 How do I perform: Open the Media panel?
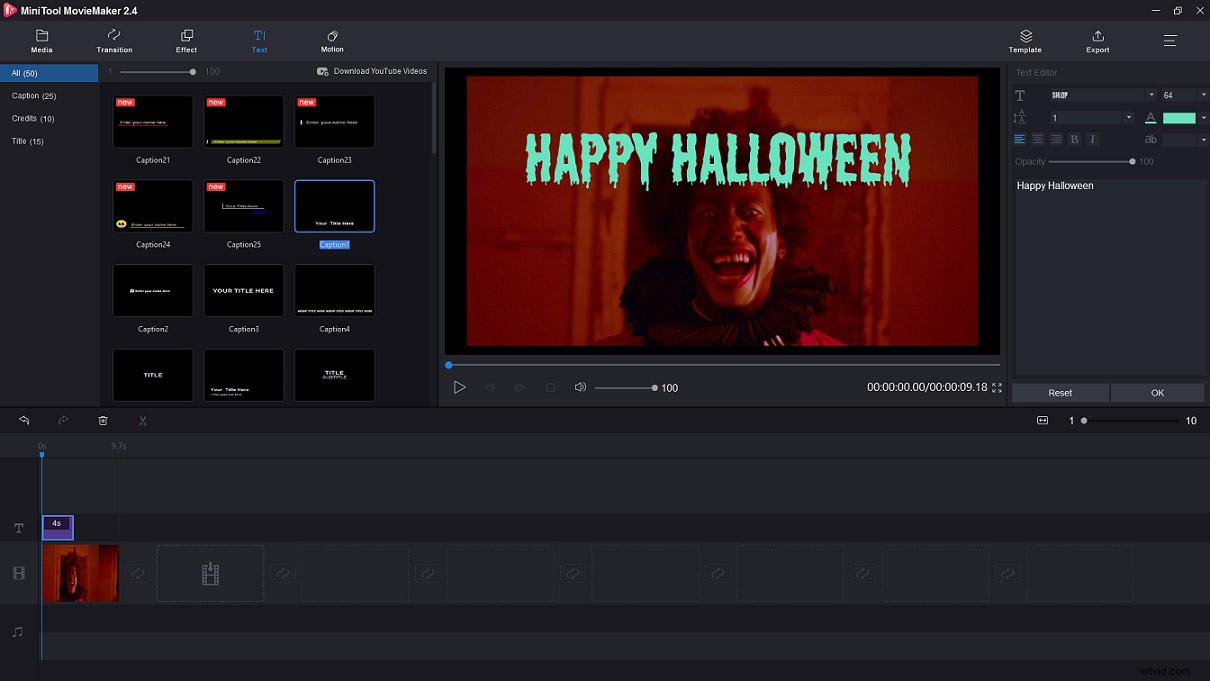41,40
